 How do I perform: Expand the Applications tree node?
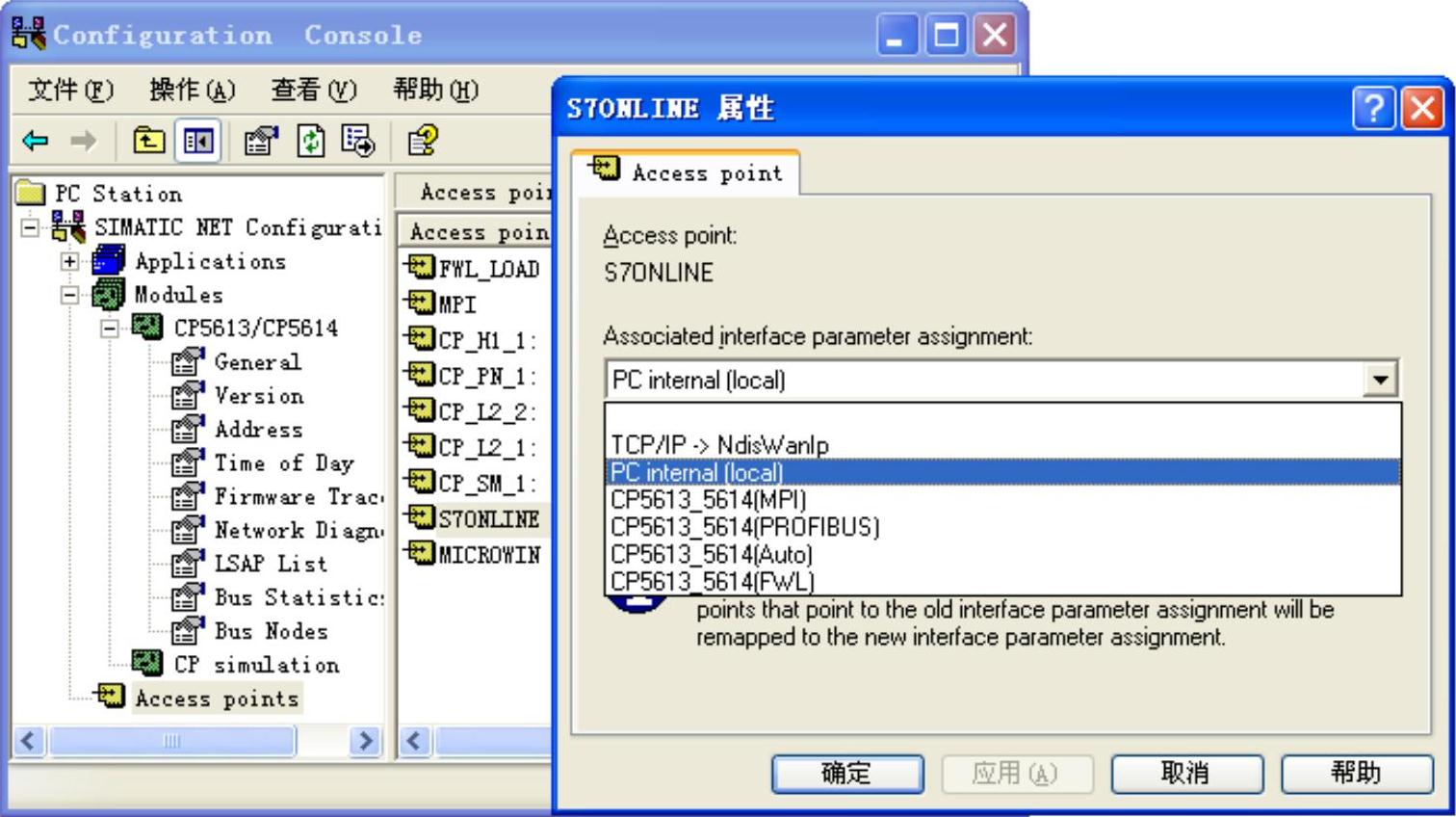70,261
